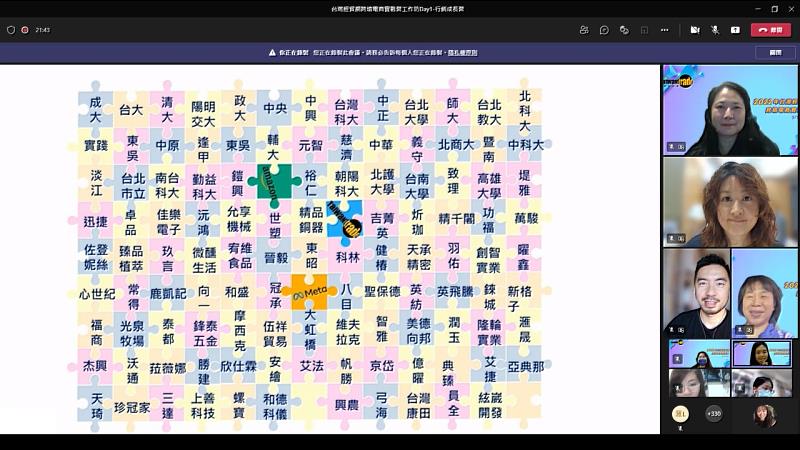Unmute the microphone

click(x=715, y=30)
